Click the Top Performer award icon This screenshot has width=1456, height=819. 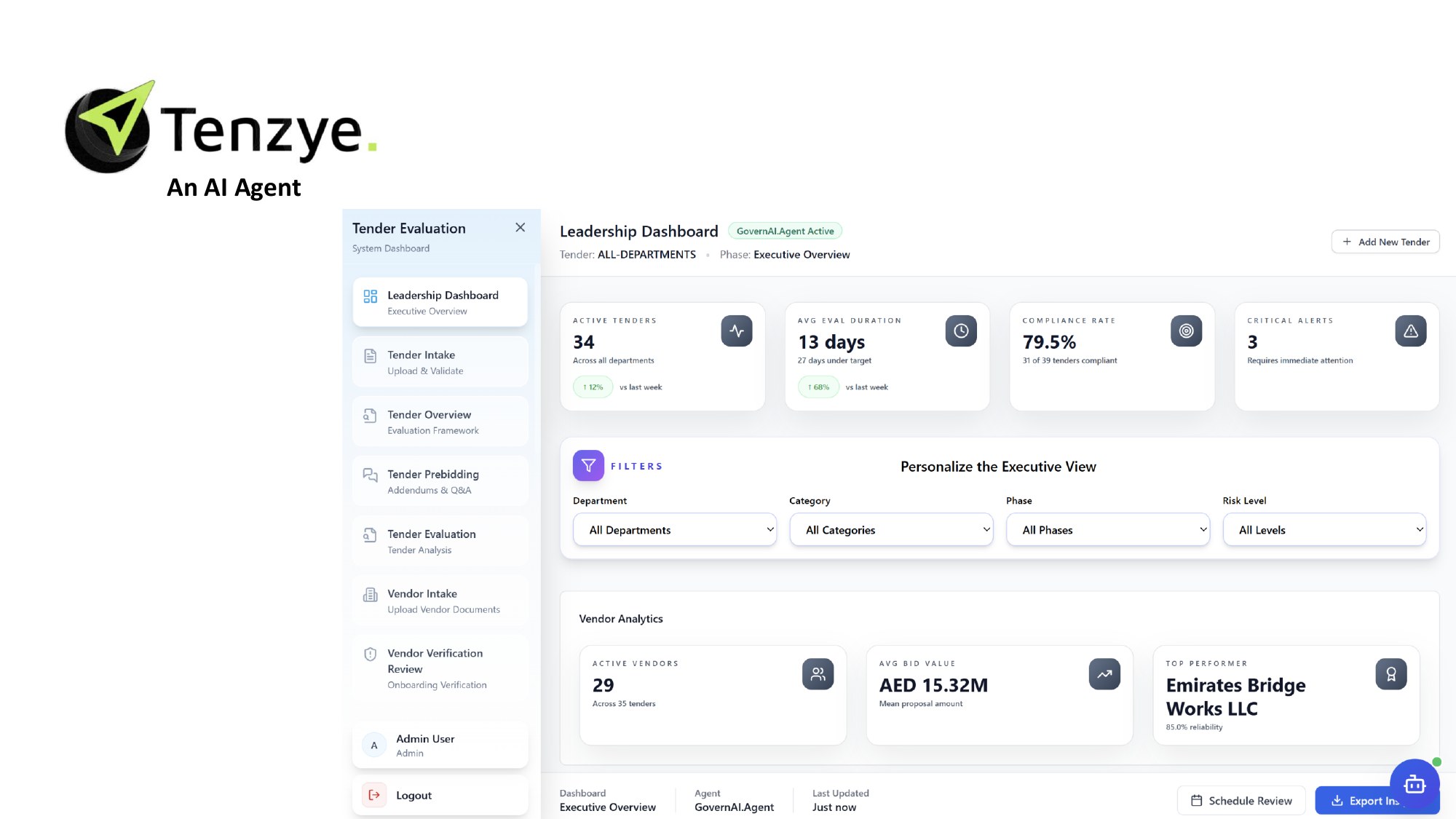tap(1391, 674)
